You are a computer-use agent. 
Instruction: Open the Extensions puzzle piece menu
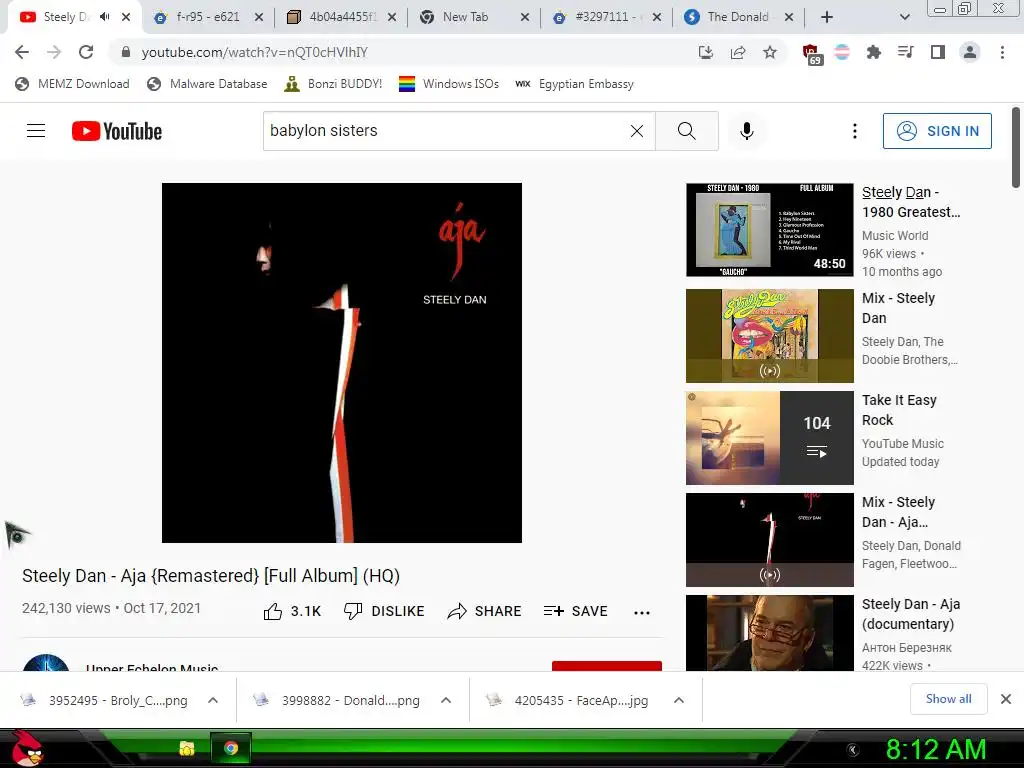pyautogui.click(x=873, y=52)
